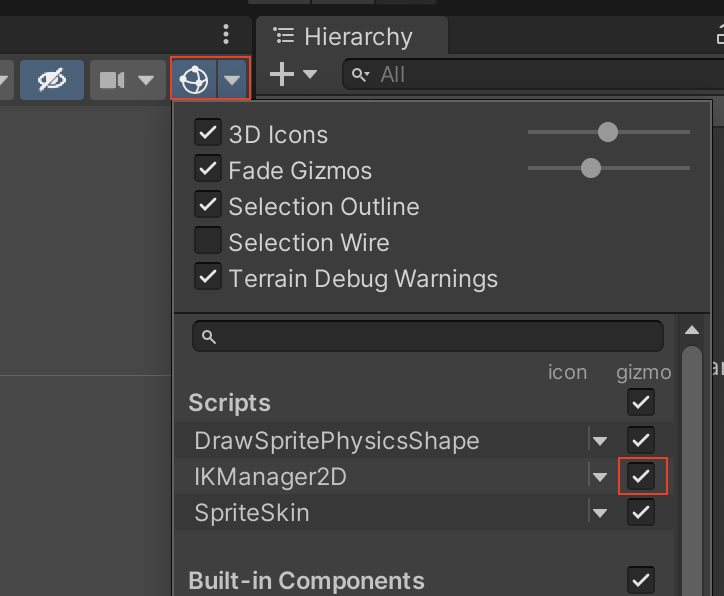Disable IKManager2D gizmo checkbox

[x=641, y=477]
